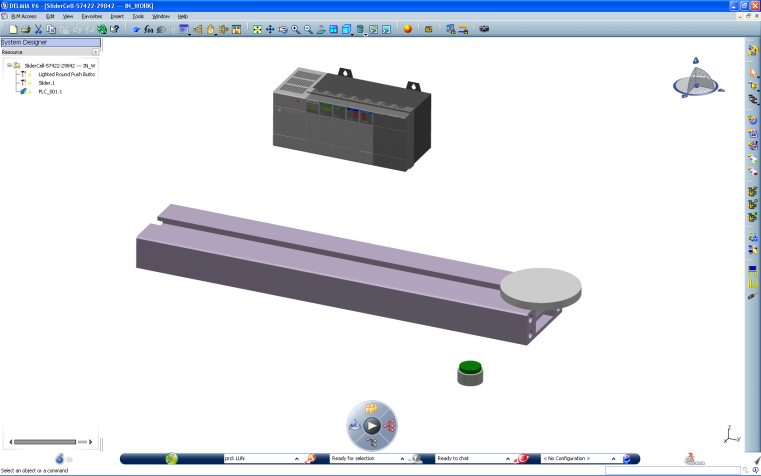
Task: Open the 'No Configuration' dropdown
Action: tap(612, 458)
